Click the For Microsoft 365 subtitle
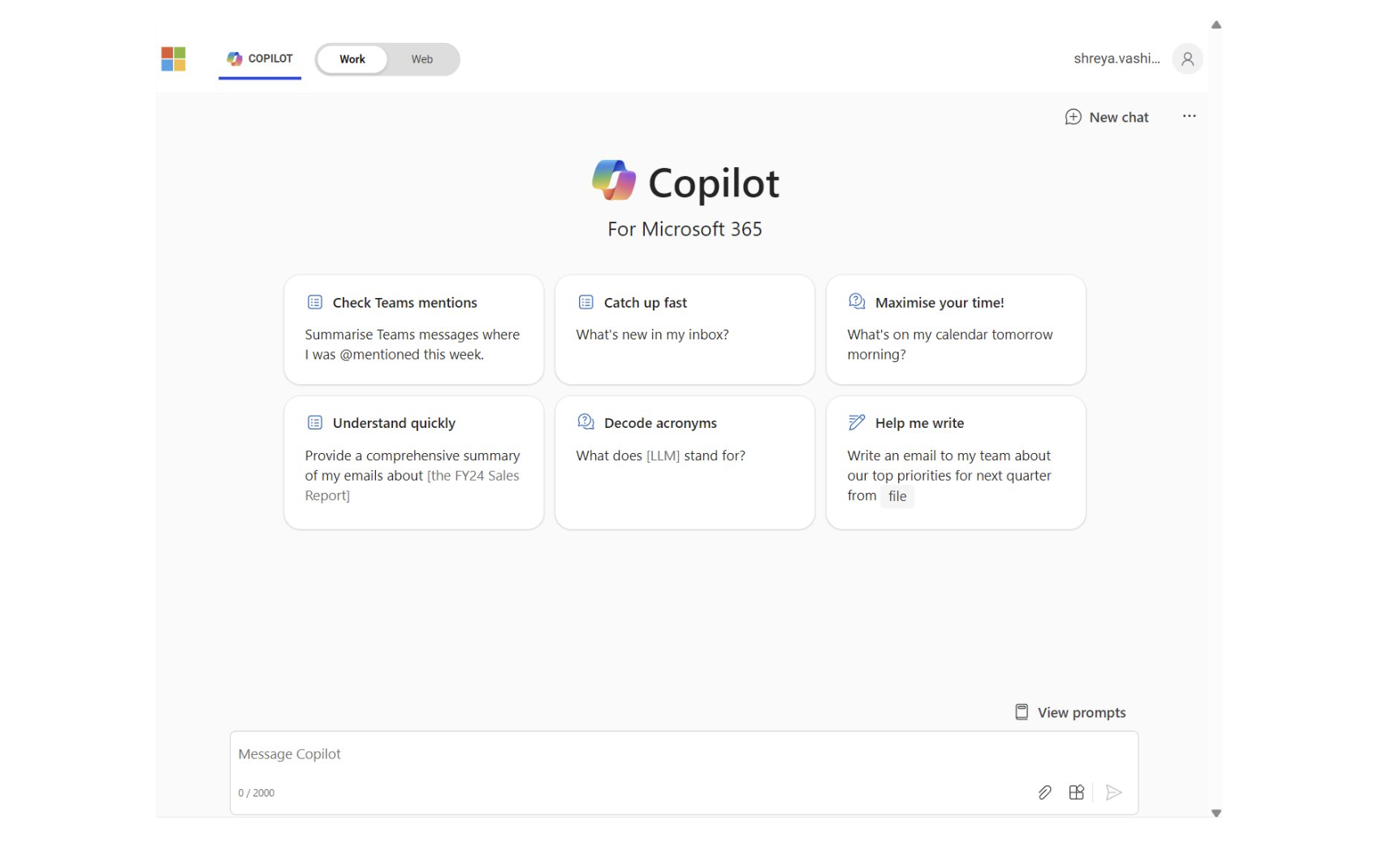Screen dimensions: 1400x859 685,229
